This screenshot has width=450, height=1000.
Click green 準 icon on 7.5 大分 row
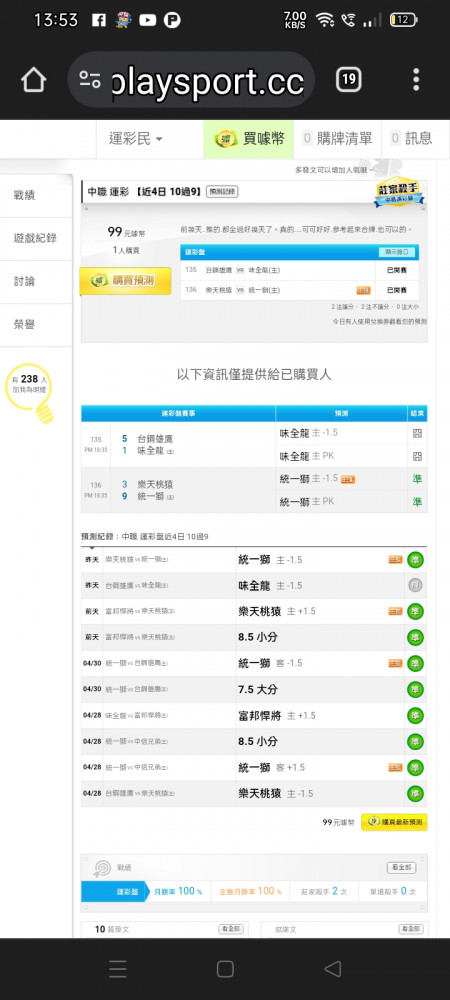(x=416, y=689)
